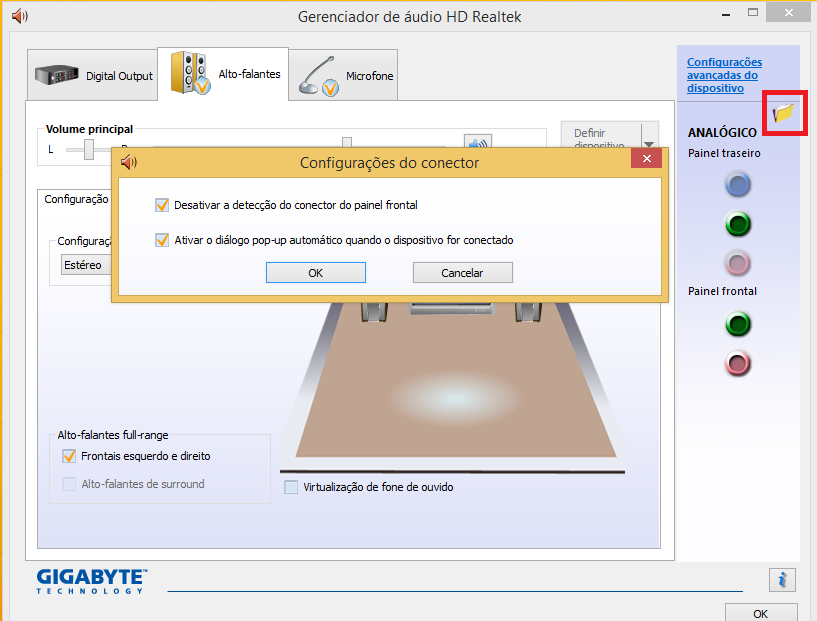This screenshot has height=621, width=817.
Task: Click the ANALÓGICO heading
Action: click(722, 133)
